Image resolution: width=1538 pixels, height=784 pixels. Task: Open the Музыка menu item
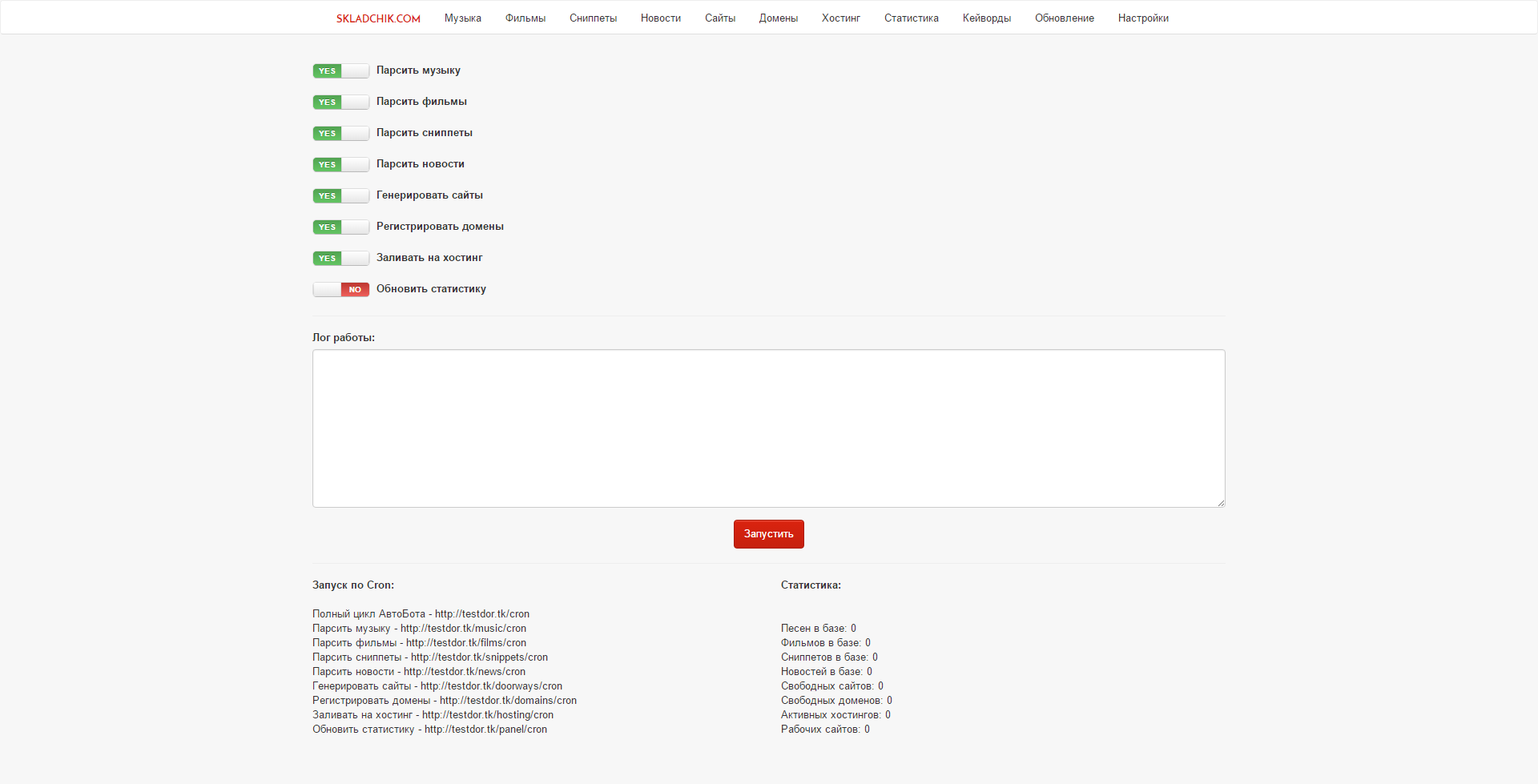pos(462,18)
